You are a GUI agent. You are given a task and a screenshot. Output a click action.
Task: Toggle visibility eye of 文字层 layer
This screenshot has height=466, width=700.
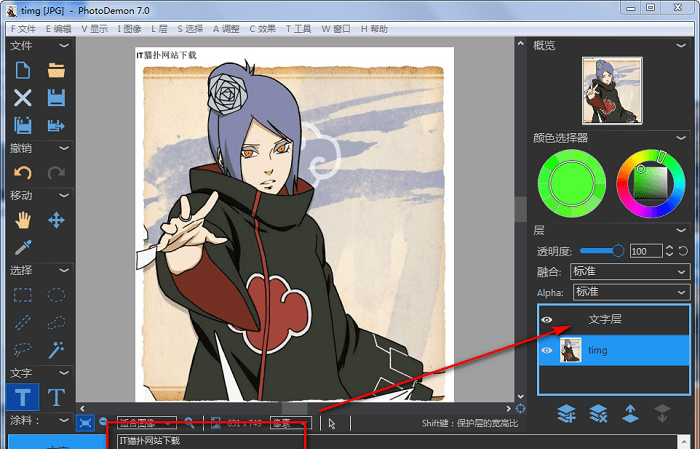[546, 320]
